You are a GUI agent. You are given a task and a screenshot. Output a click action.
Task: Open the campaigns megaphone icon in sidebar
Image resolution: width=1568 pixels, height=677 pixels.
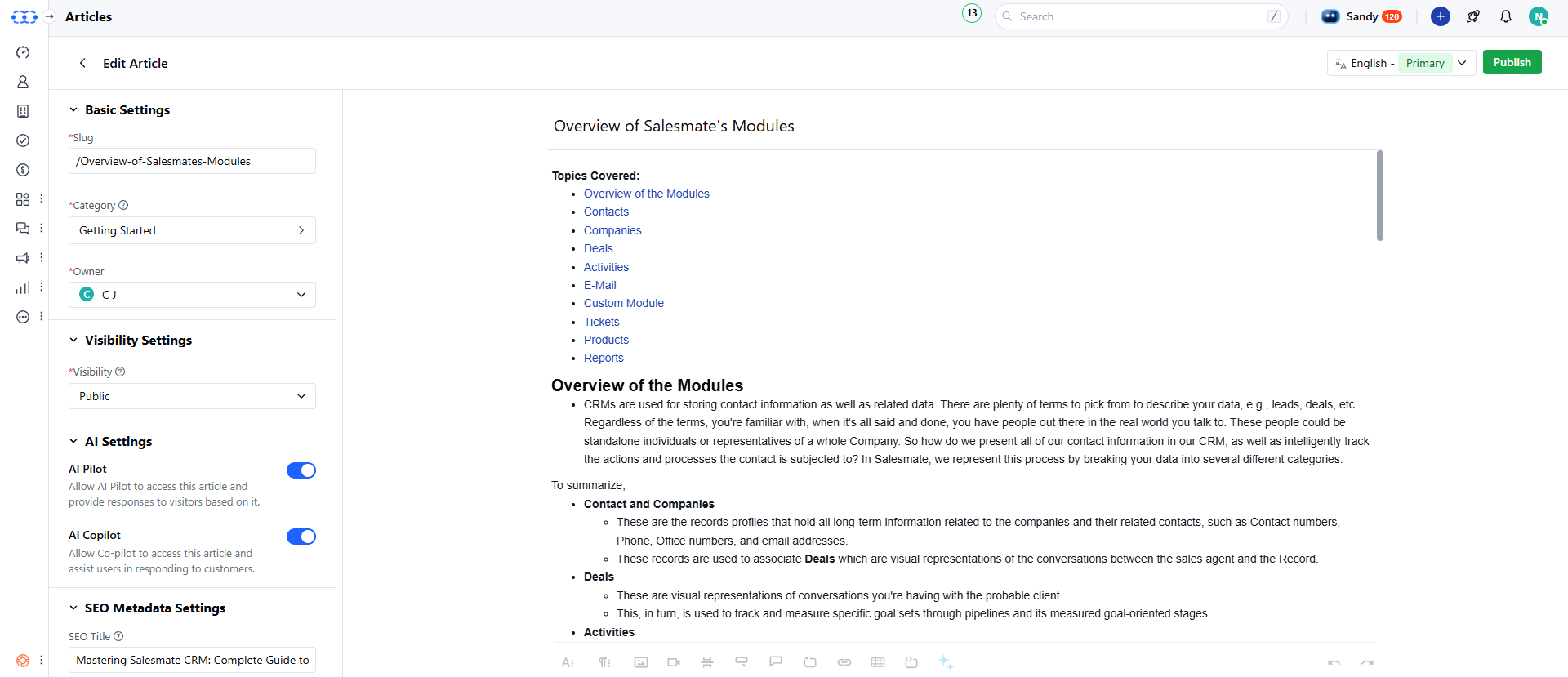23,258
